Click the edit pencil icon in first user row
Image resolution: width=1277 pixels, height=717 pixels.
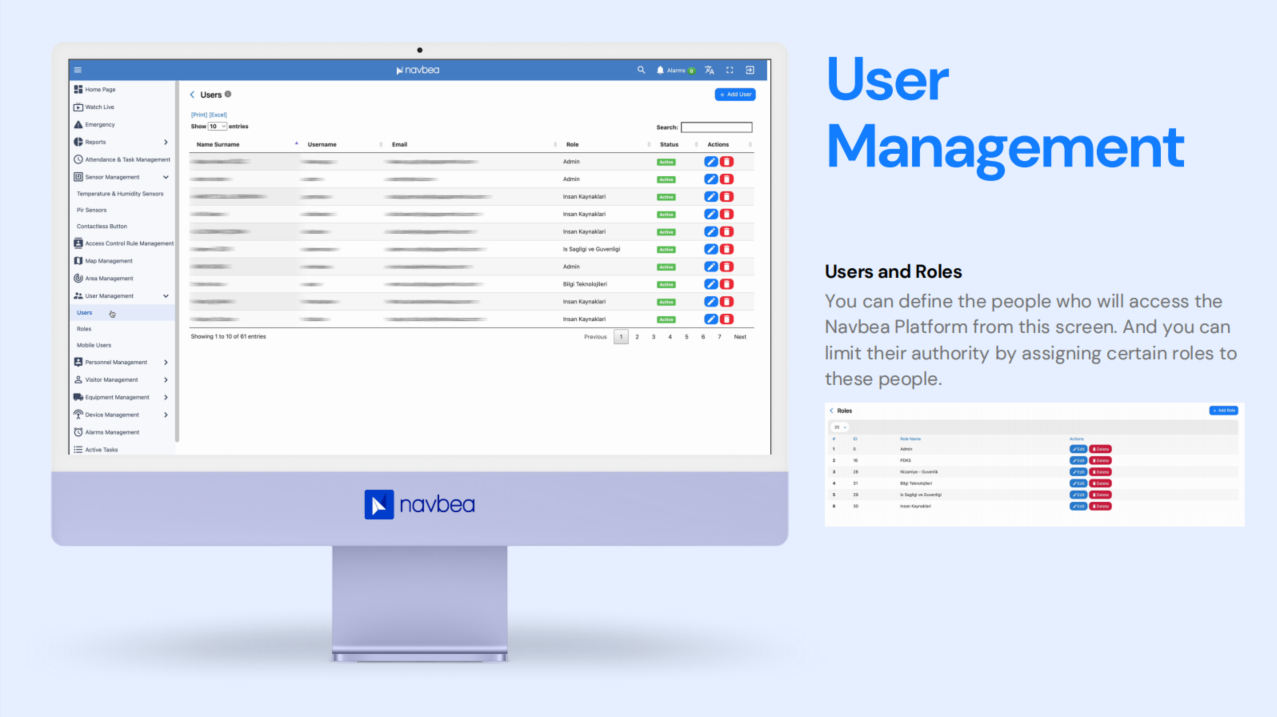click(x=711, y=162)
